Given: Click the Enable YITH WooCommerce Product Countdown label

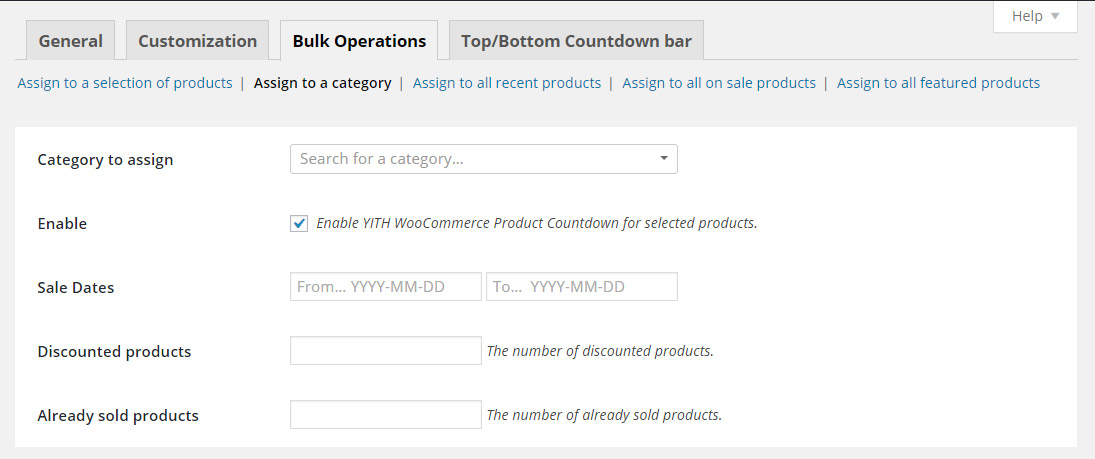Looking at the screenshot, I should [x=537, y=223].
